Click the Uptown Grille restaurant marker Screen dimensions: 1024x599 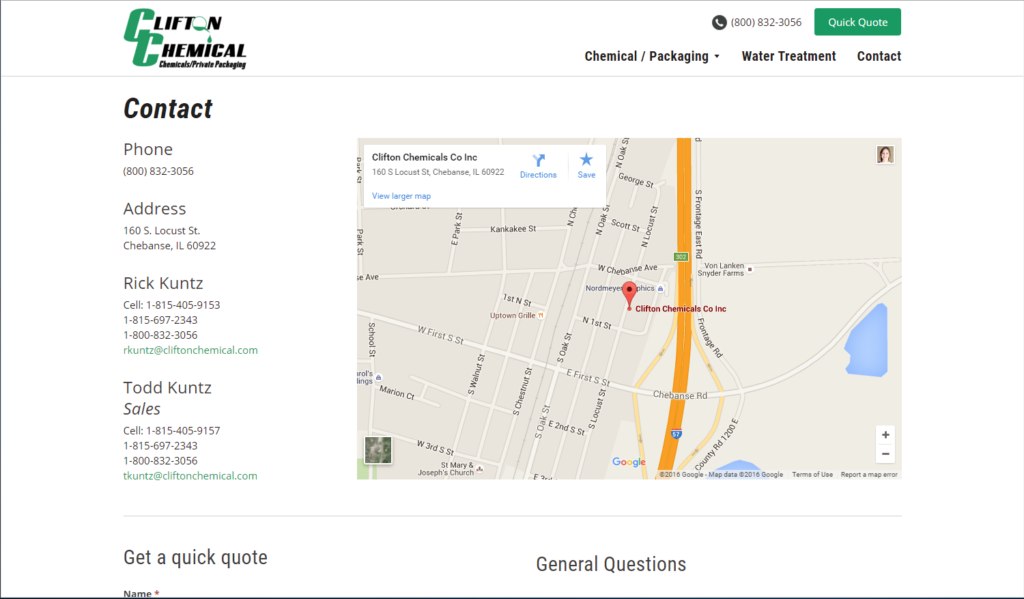(541, 316)
